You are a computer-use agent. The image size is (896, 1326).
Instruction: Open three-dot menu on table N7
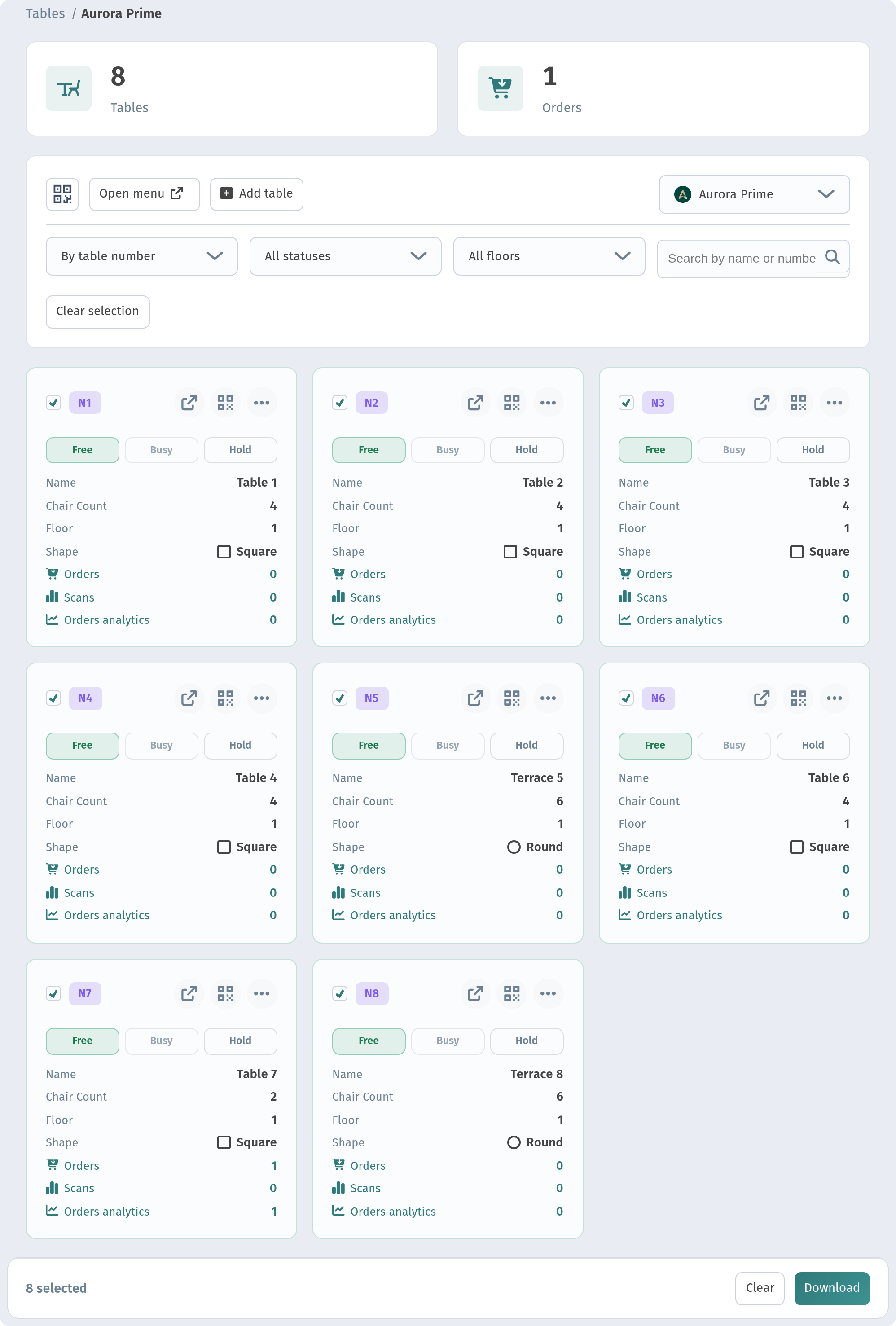point(261,993)
